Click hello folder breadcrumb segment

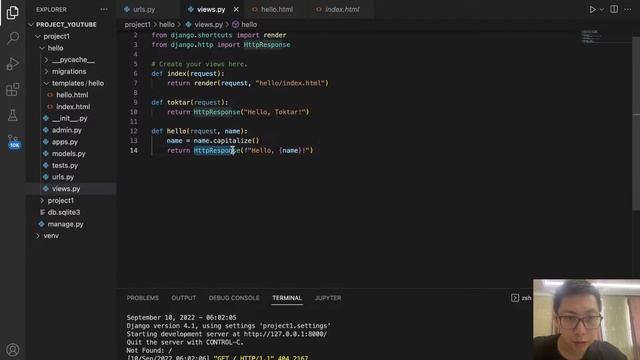(167, 24)
